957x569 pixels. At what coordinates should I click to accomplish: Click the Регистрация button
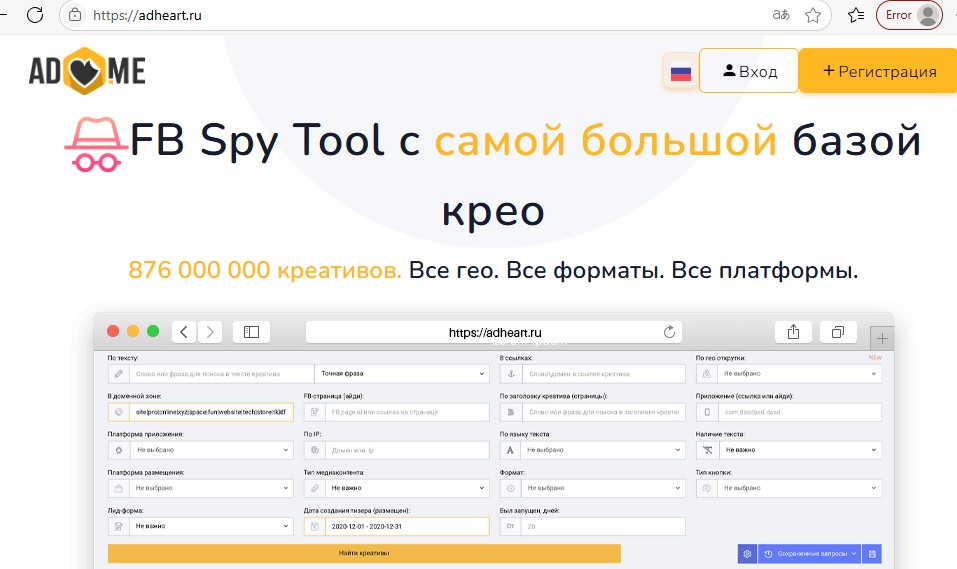(x=878, y=71)
